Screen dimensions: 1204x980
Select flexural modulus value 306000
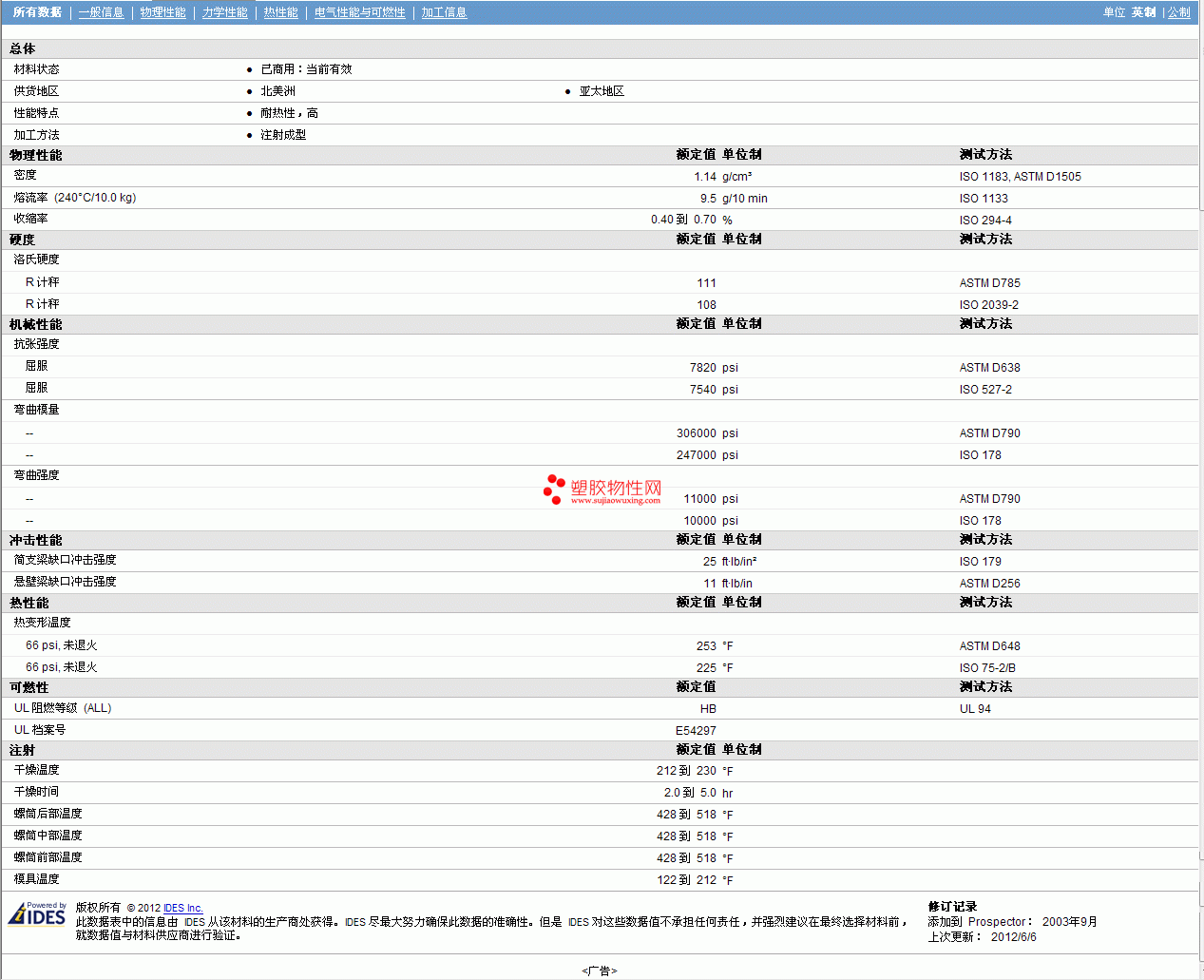[x=697, y=433]
